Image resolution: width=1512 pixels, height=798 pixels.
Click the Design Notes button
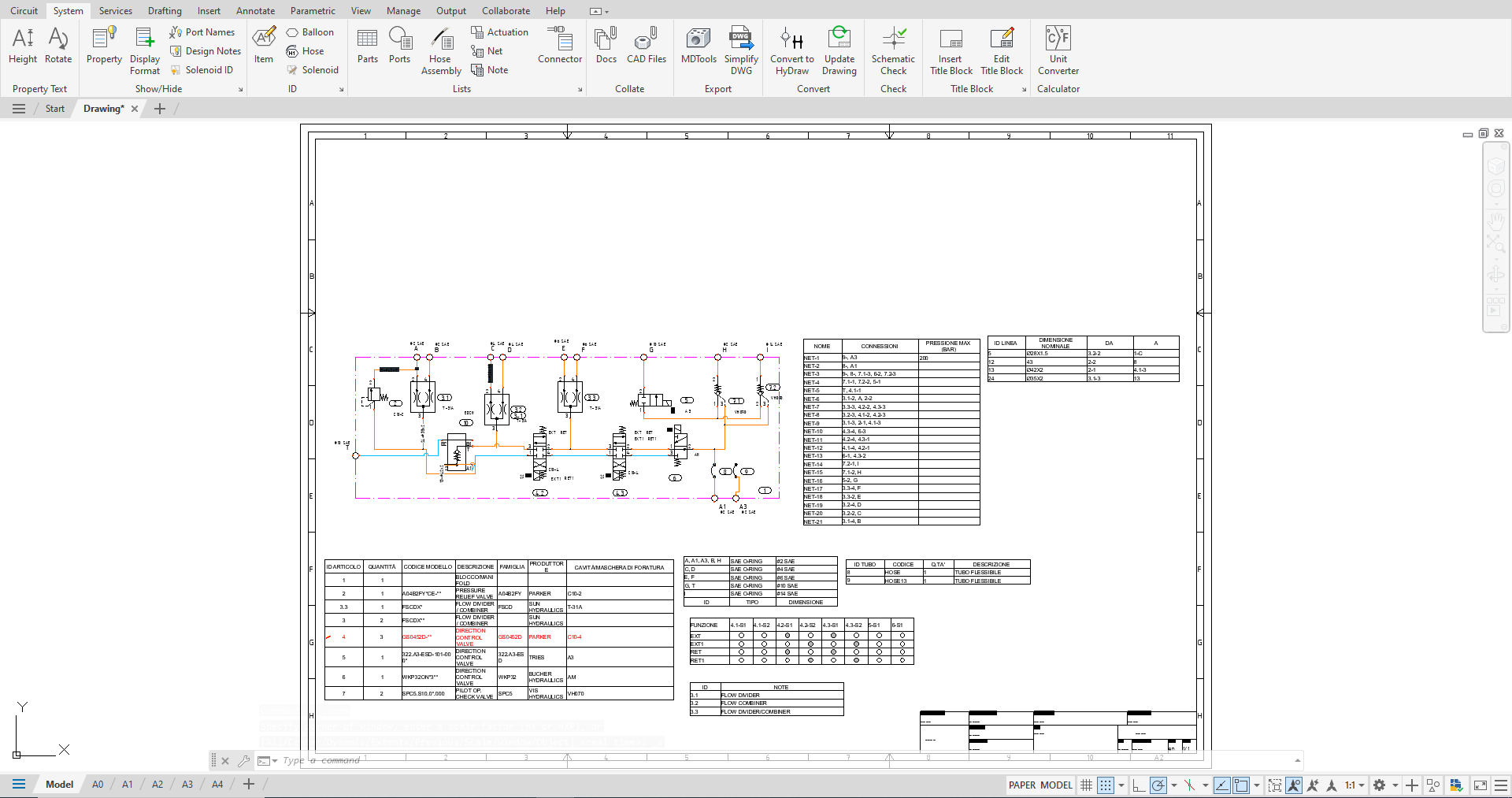[x=205, y=51]
